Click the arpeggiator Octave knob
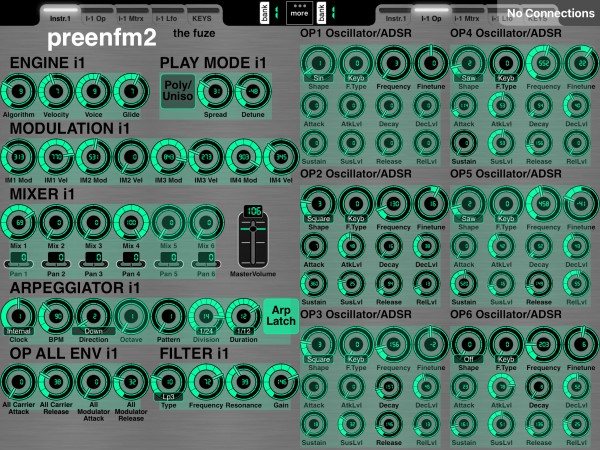The image size is (600, 450). (x=131, y=316)
